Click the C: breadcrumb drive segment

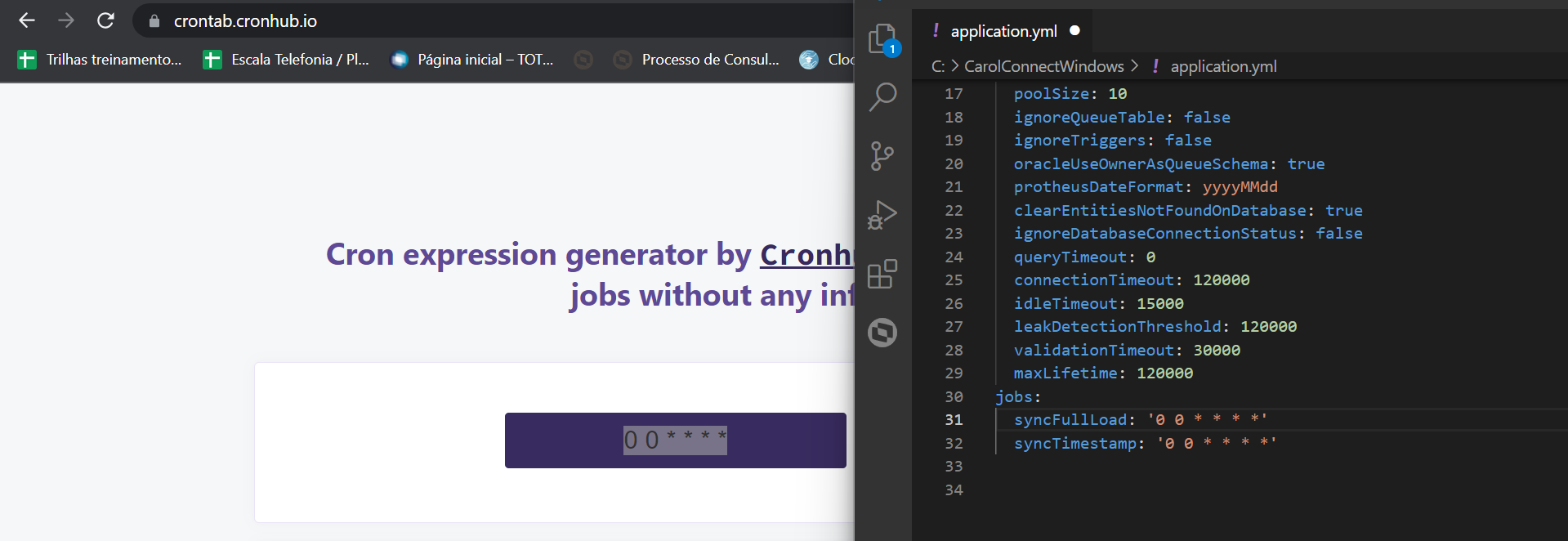[x=937, y=66]
